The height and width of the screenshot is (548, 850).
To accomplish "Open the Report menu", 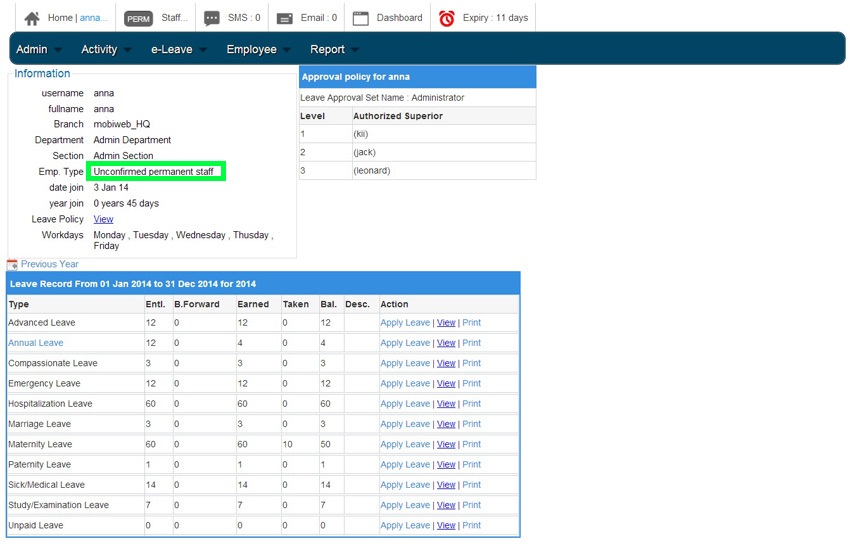I will pos(327,49).
